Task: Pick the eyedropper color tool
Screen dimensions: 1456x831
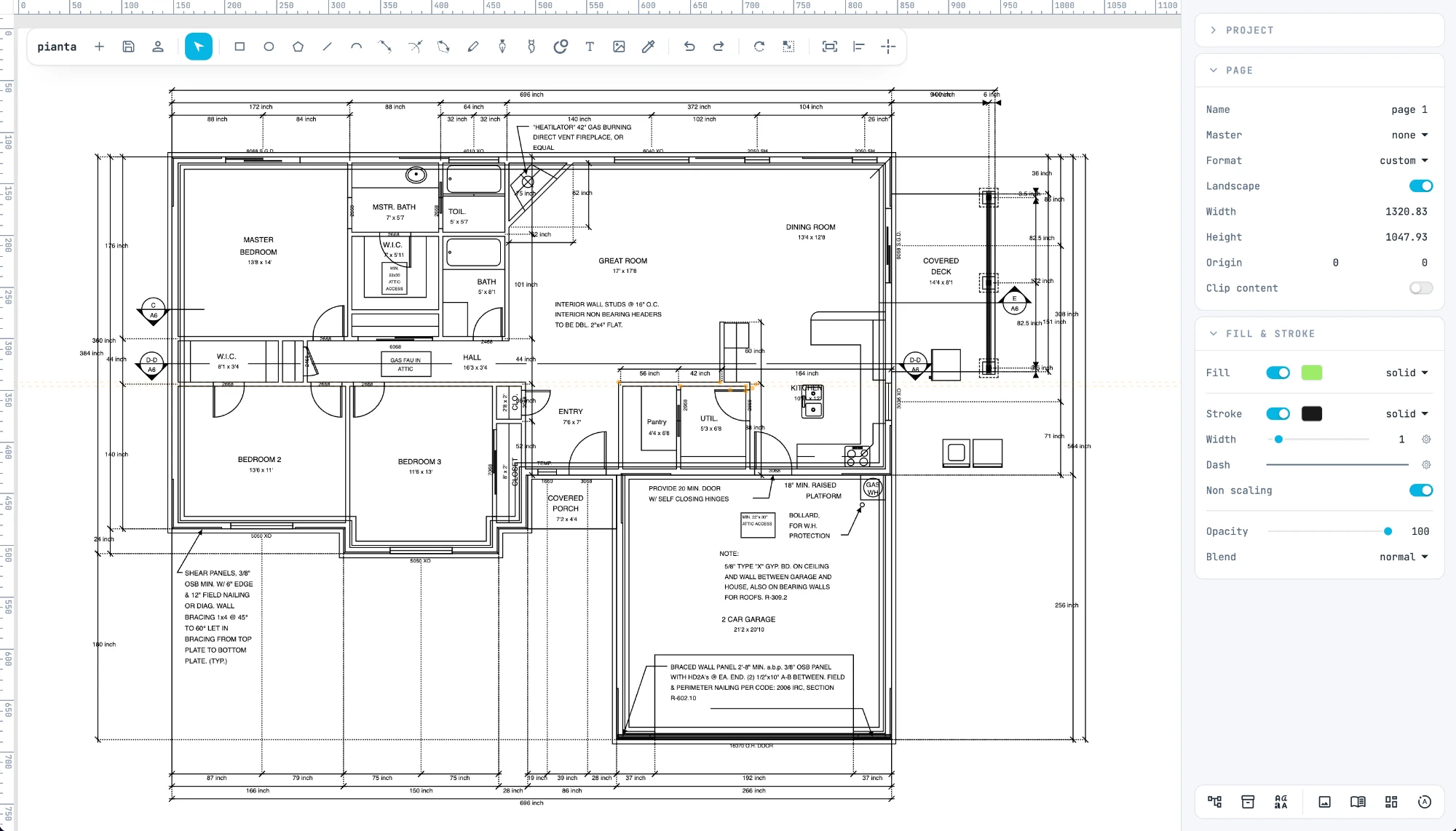Action: click(648, 47)
